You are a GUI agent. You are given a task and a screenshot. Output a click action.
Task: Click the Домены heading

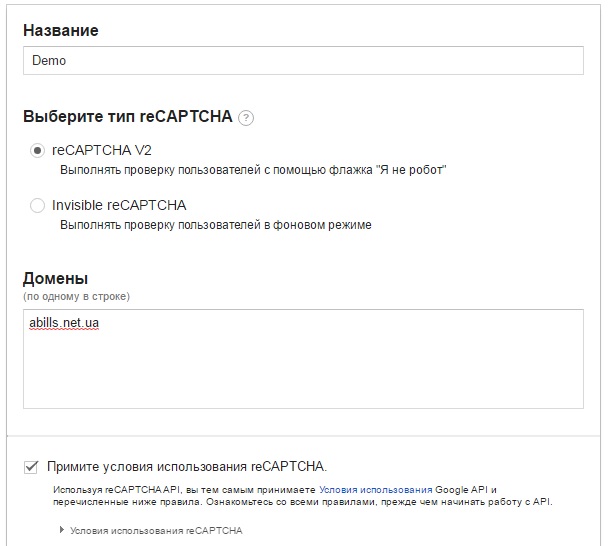coord(55,278)
